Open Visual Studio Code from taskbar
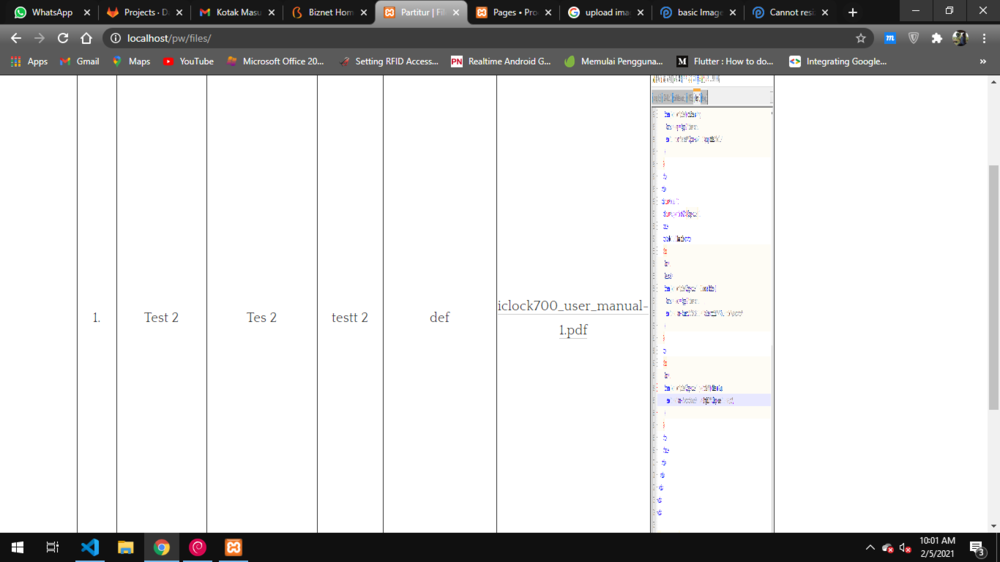The width and height of the screenshot is (1000, 562). tap(89, 547)
